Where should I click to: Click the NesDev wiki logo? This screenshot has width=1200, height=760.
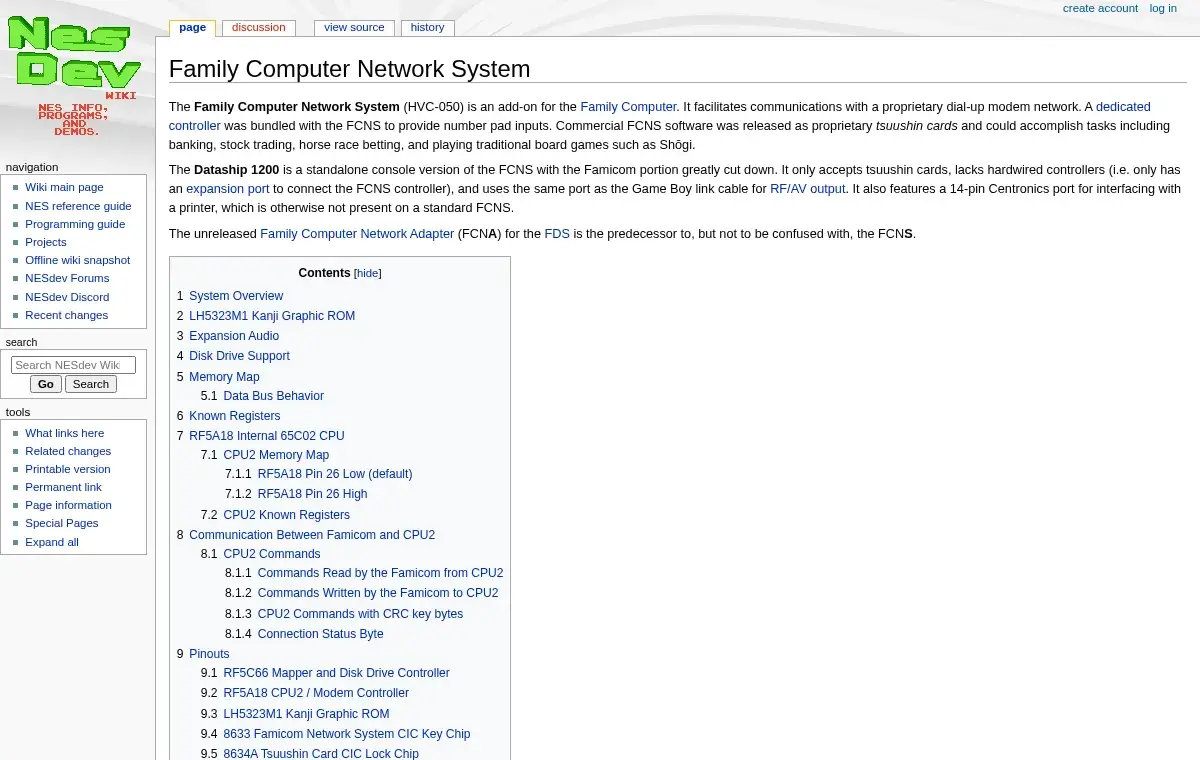tap(74, 76)
